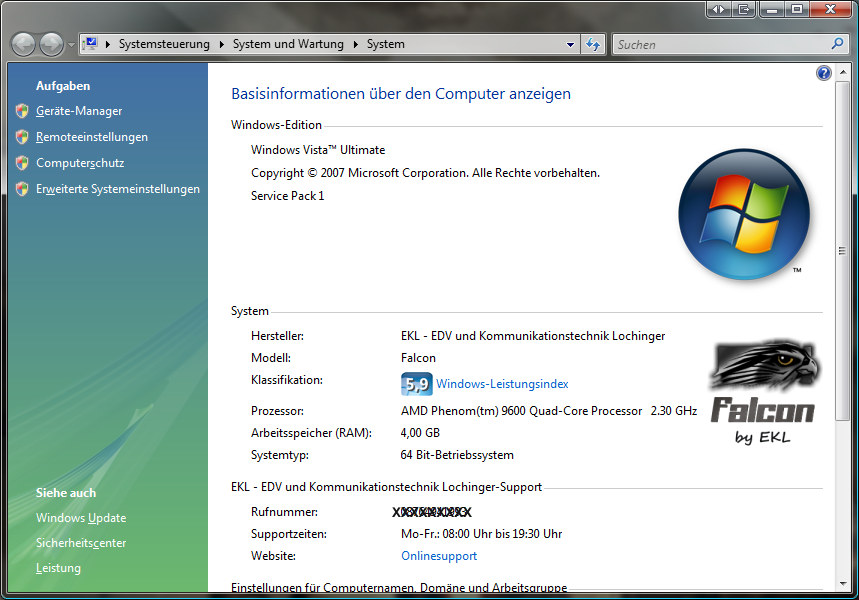Open the Windows-Leistungsindex link
This screenshot has height=600, width=859.
point(502,384)
